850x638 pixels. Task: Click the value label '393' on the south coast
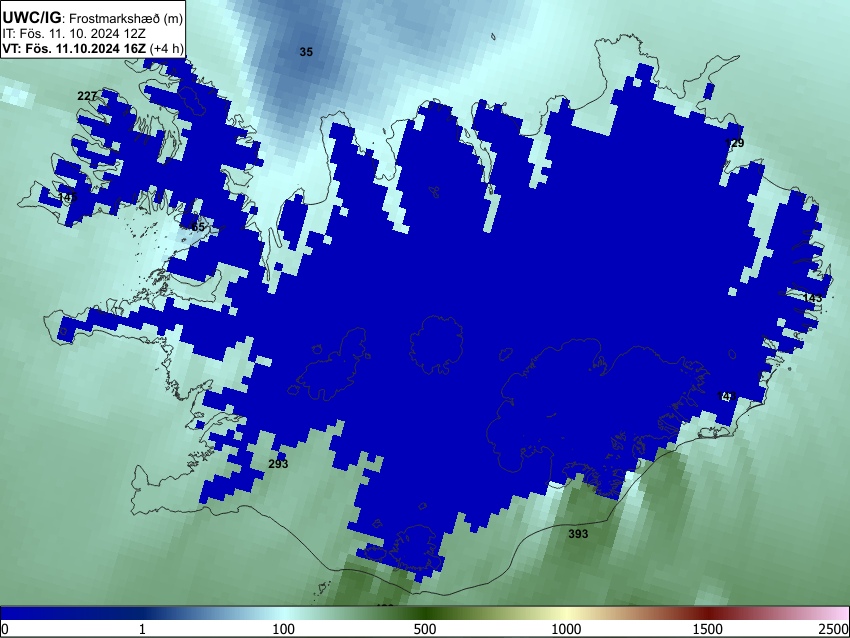(578, 534)
